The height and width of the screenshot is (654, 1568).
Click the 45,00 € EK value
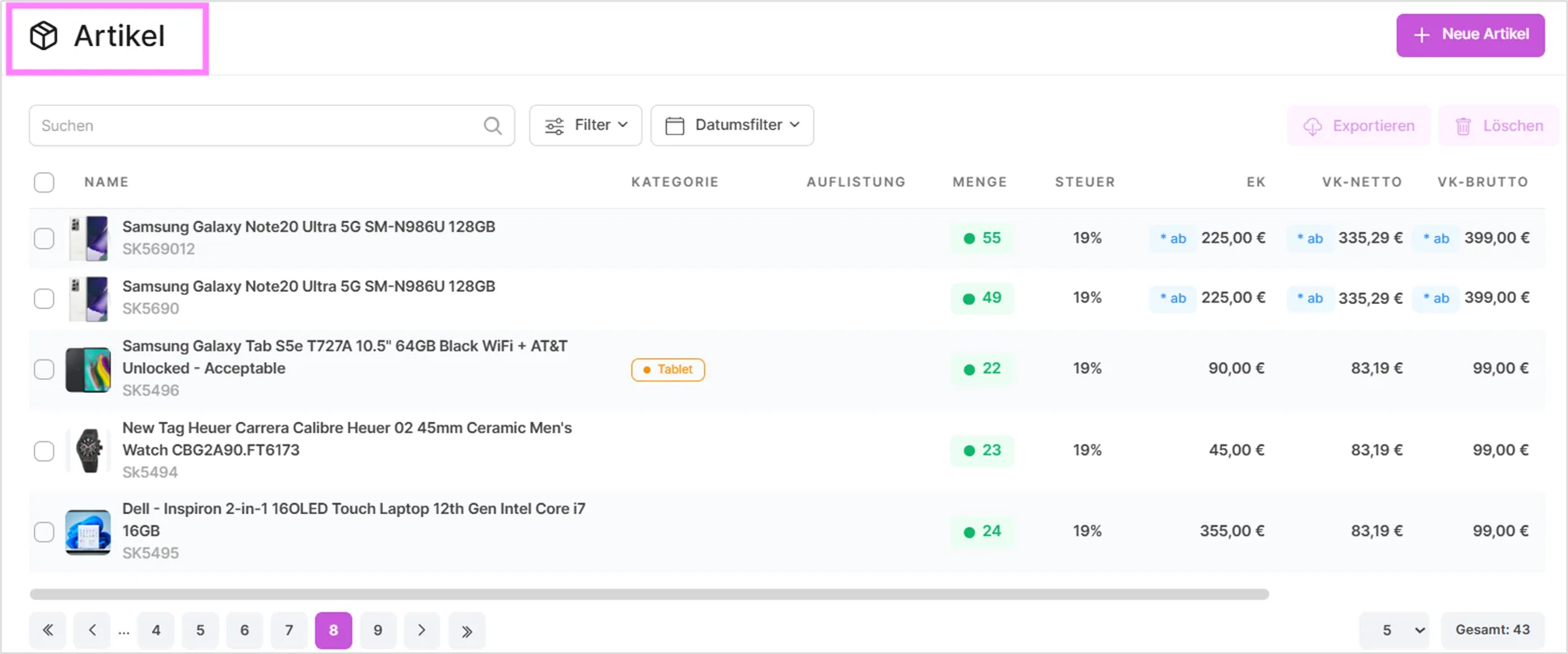[x=1236, y=450]
